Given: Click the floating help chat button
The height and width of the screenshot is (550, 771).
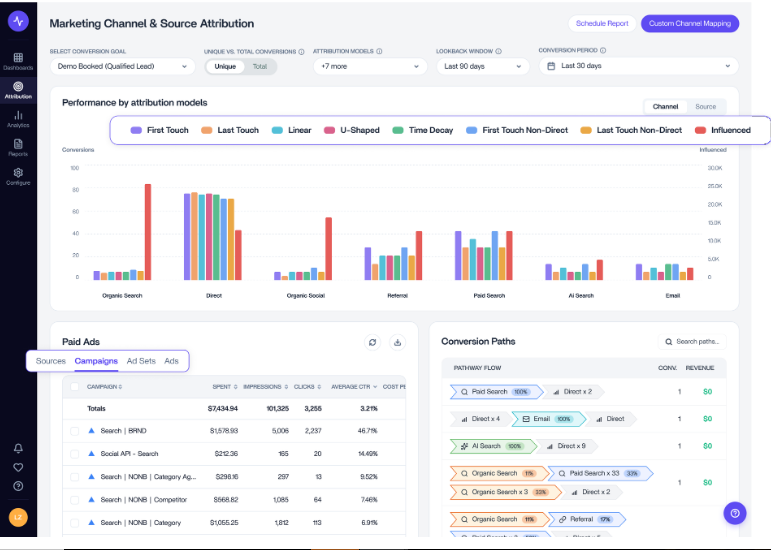Looking at the screenshot, I should (x=735, y=513).
